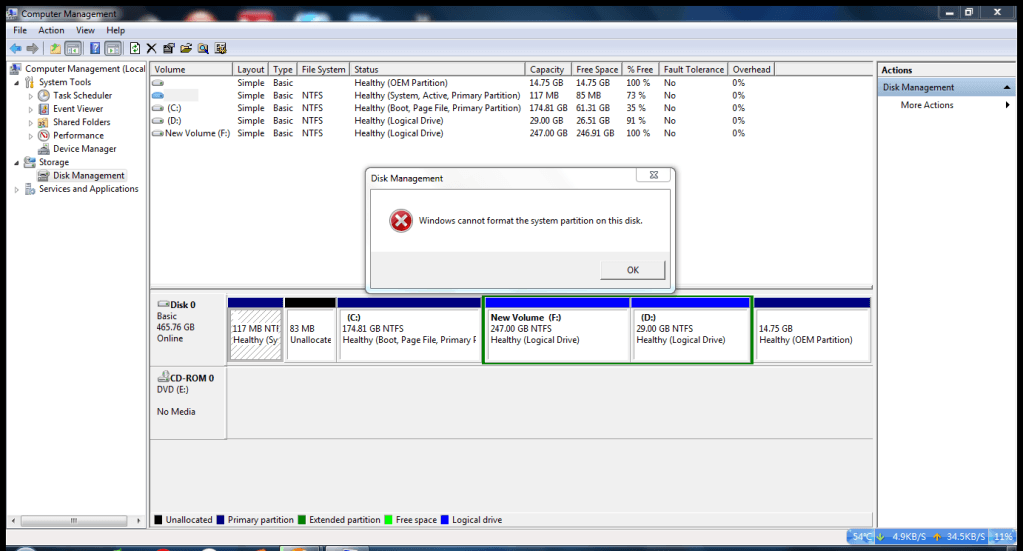Open the More Actions submenu arrow
The width and height of the screenshot is (1023, 551).
1007,105
